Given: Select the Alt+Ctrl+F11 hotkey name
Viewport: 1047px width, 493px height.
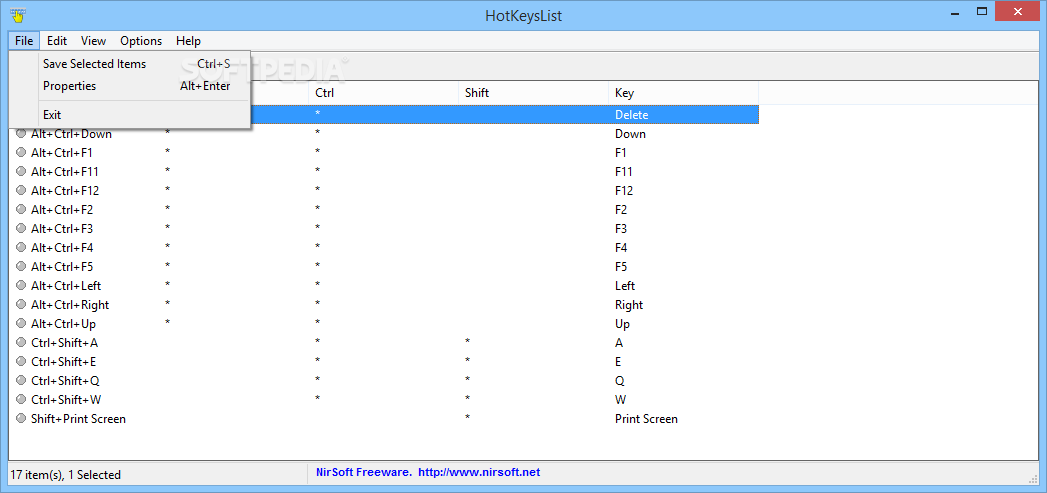Looking at the screenshot, I should click(65, 172).
